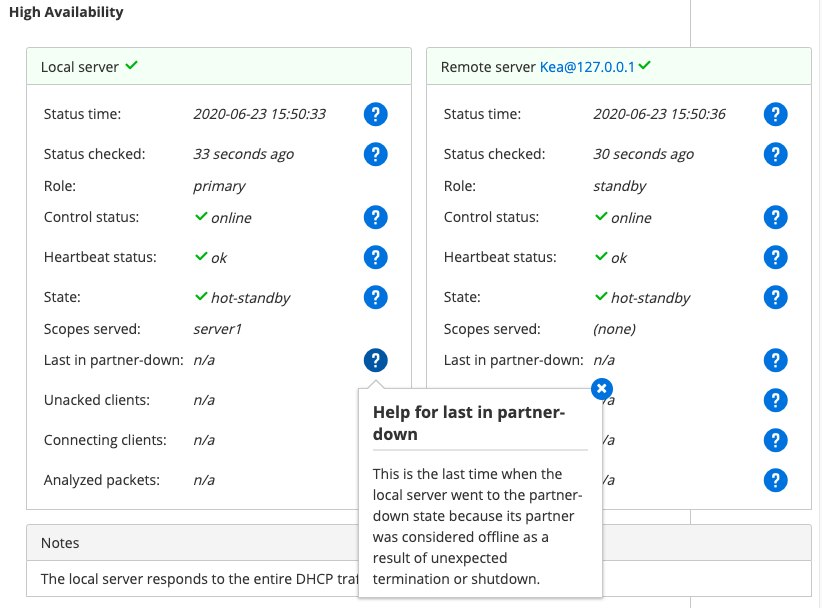Click Remote server 'online' control status
Viewport: 822px width, 608px height.
(x=631, y=218)
